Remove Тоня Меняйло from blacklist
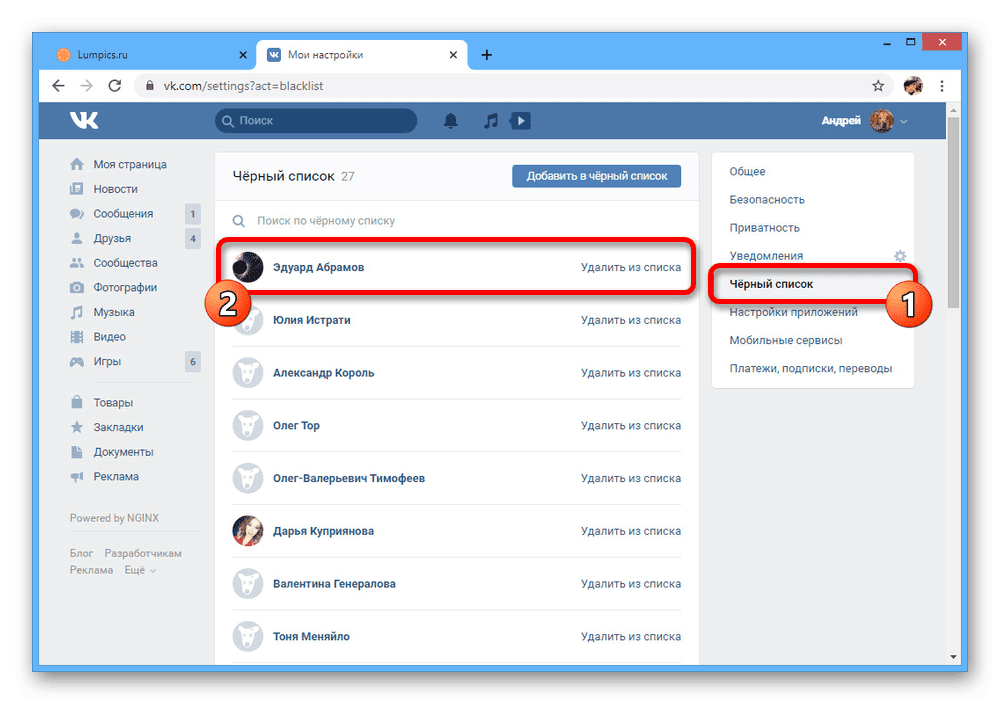 click(x=631, y=636)
